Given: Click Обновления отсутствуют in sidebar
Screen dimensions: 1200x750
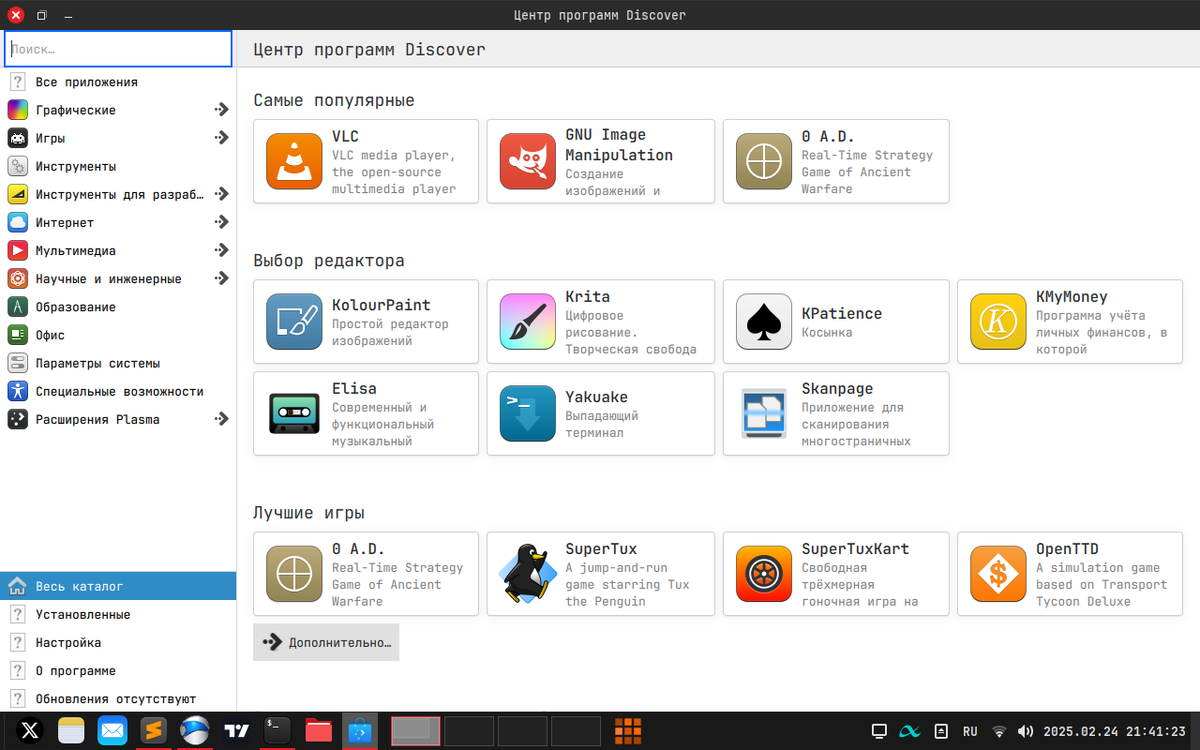Looking at the screenshot, I should (118, 698).
